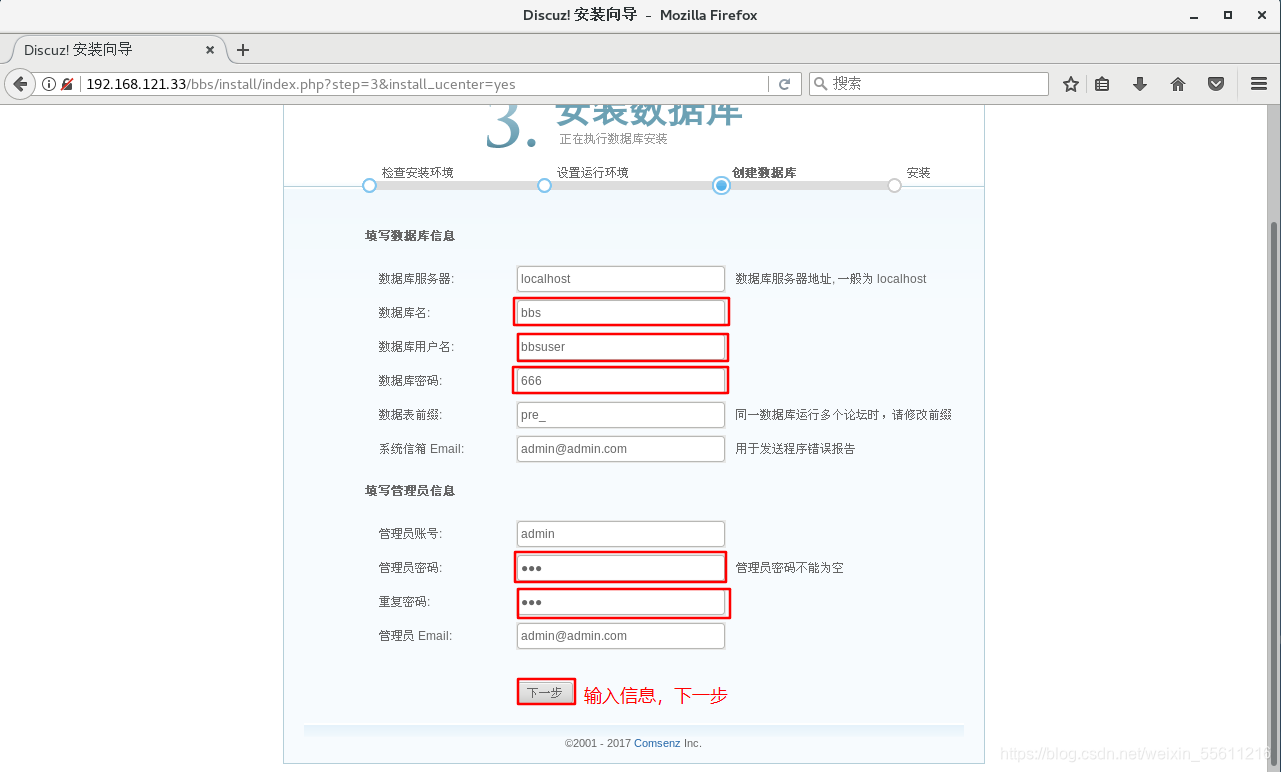Go to the Firefox home icon
Viewport: 1281px width, 772px height.
click(1178, 84)
